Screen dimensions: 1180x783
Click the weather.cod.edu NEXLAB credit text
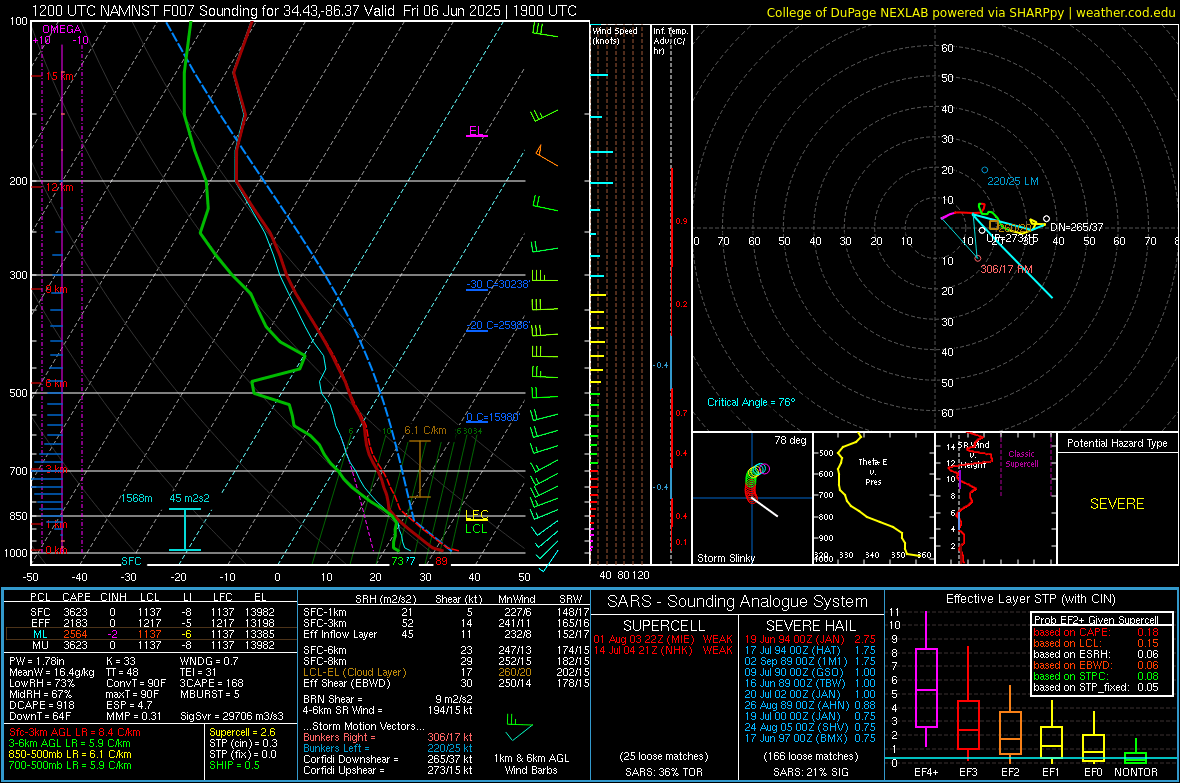coord(970,12)
